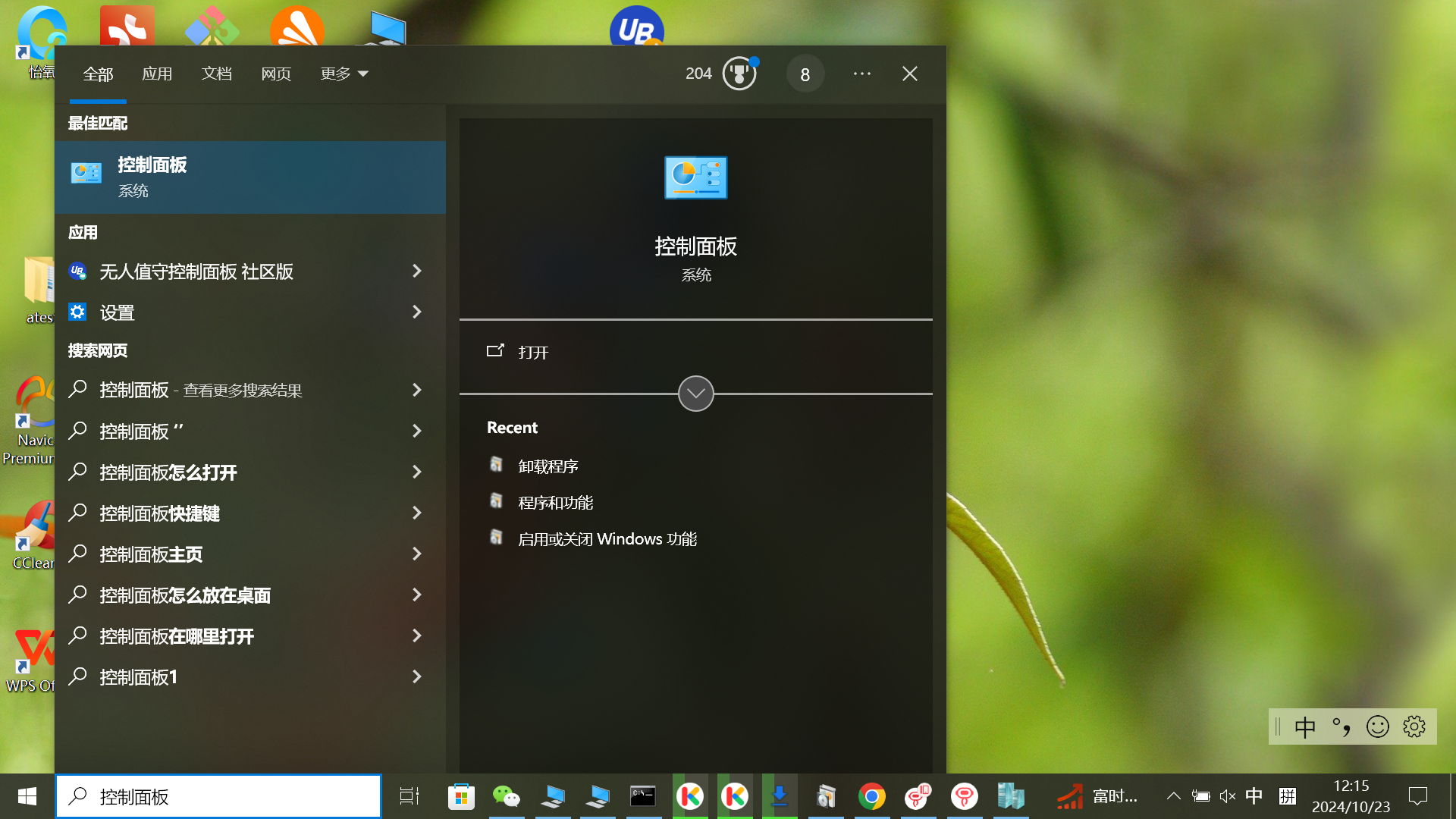Open the notification center icon
This screenshot has height=819, width=1456.
click(x=1417, y=796)
